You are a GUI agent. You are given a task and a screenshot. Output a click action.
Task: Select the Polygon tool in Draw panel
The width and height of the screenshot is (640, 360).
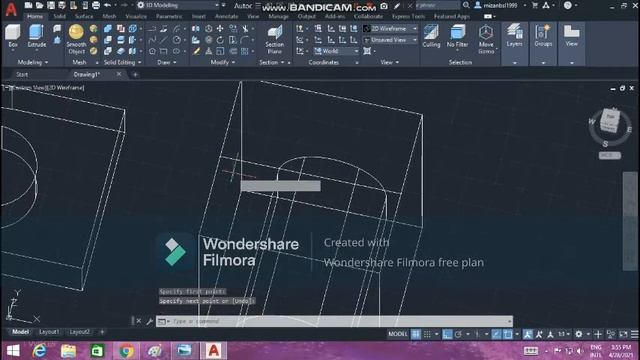click(x=152, y=51)
